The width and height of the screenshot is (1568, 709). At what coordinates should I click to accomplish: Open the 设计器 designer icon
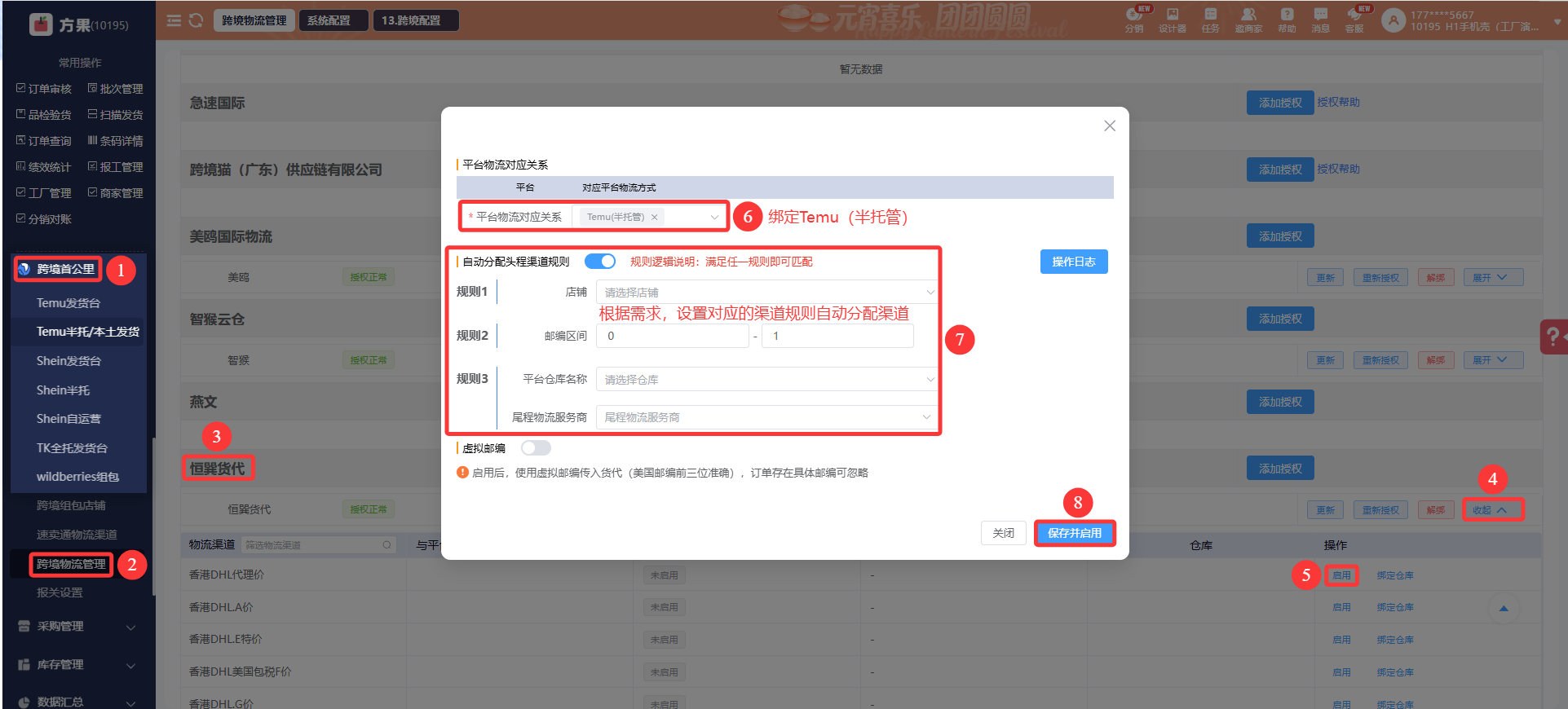pos(1172,16)
